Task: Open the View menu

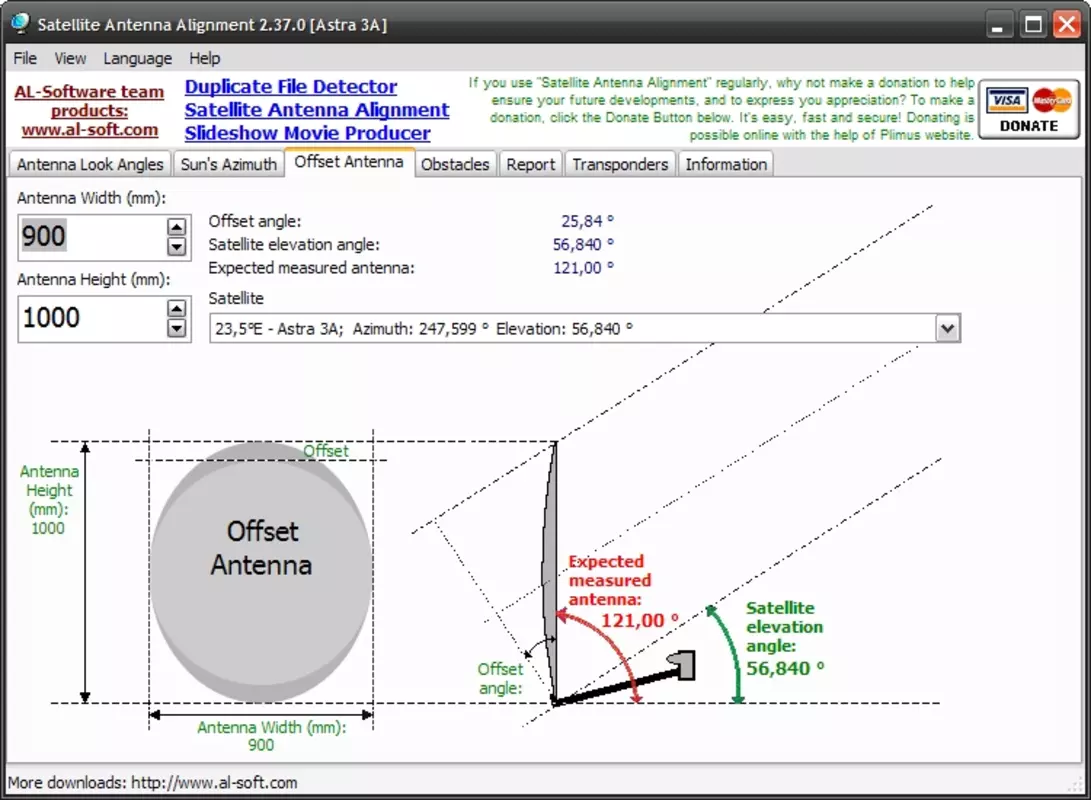Action: pyautogui.click(x=70, y=58)
